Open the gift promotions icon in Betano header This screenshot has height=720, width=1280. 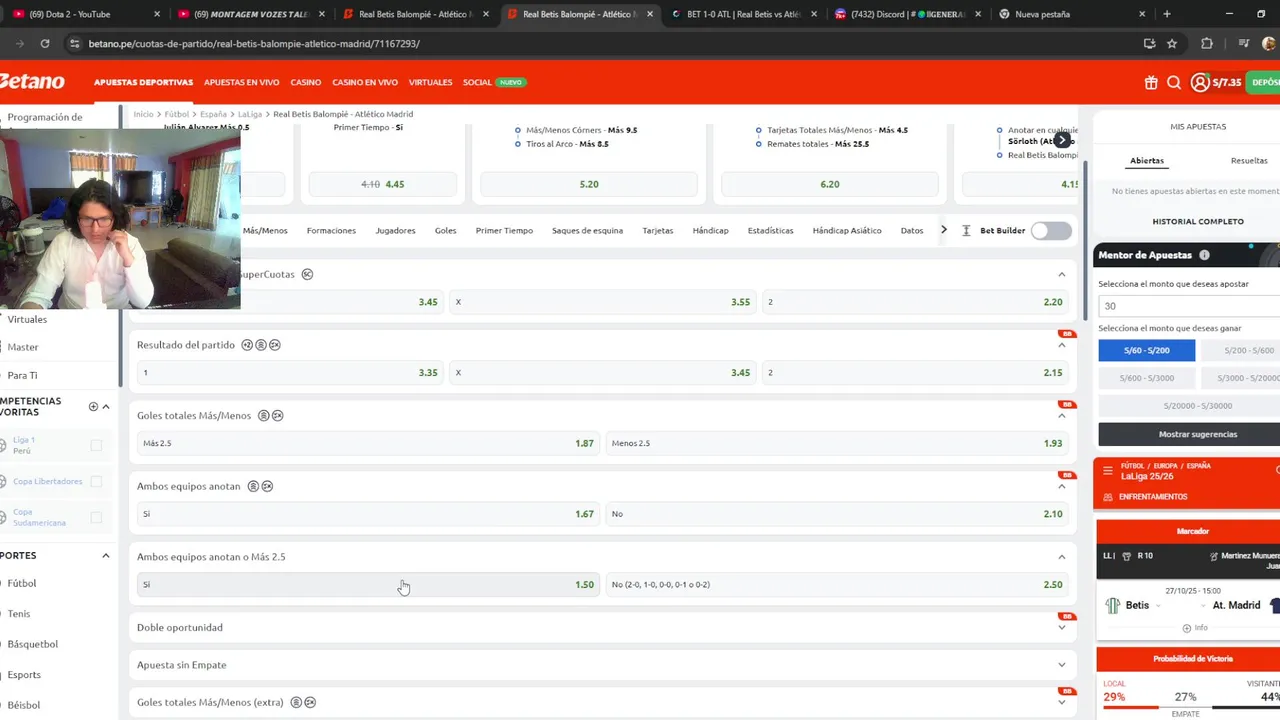pos(1151,83)
